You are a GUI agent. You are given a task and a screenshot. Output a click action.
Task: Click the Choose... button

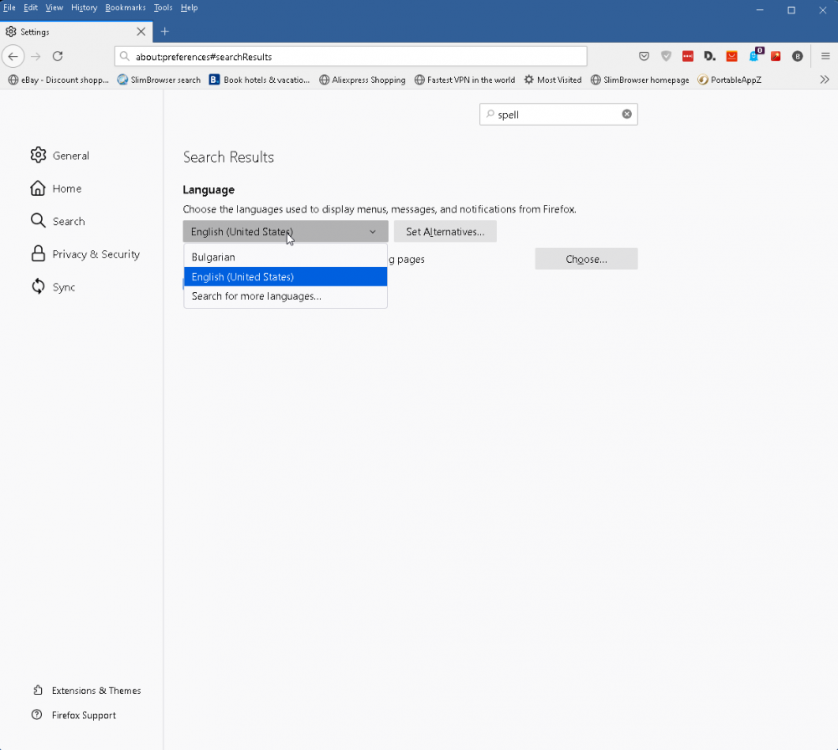coord(586,259)
